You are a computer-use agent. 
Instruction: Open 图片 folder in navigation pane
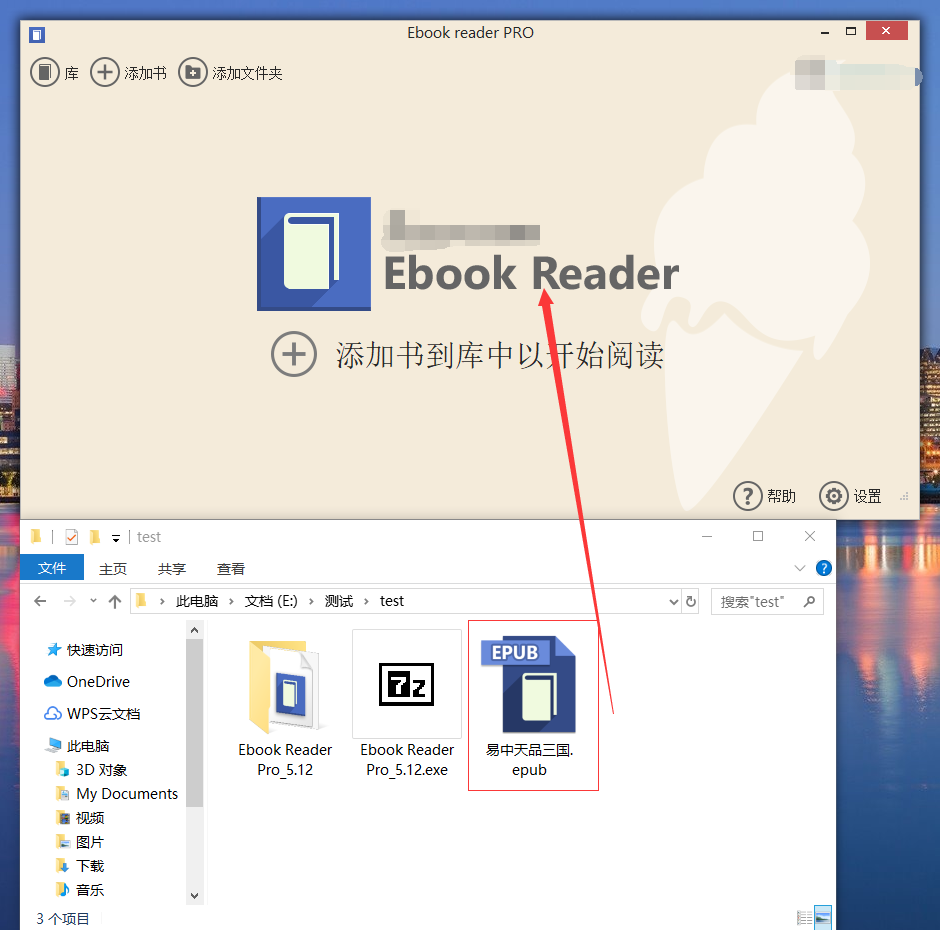[x=80, y=842]
